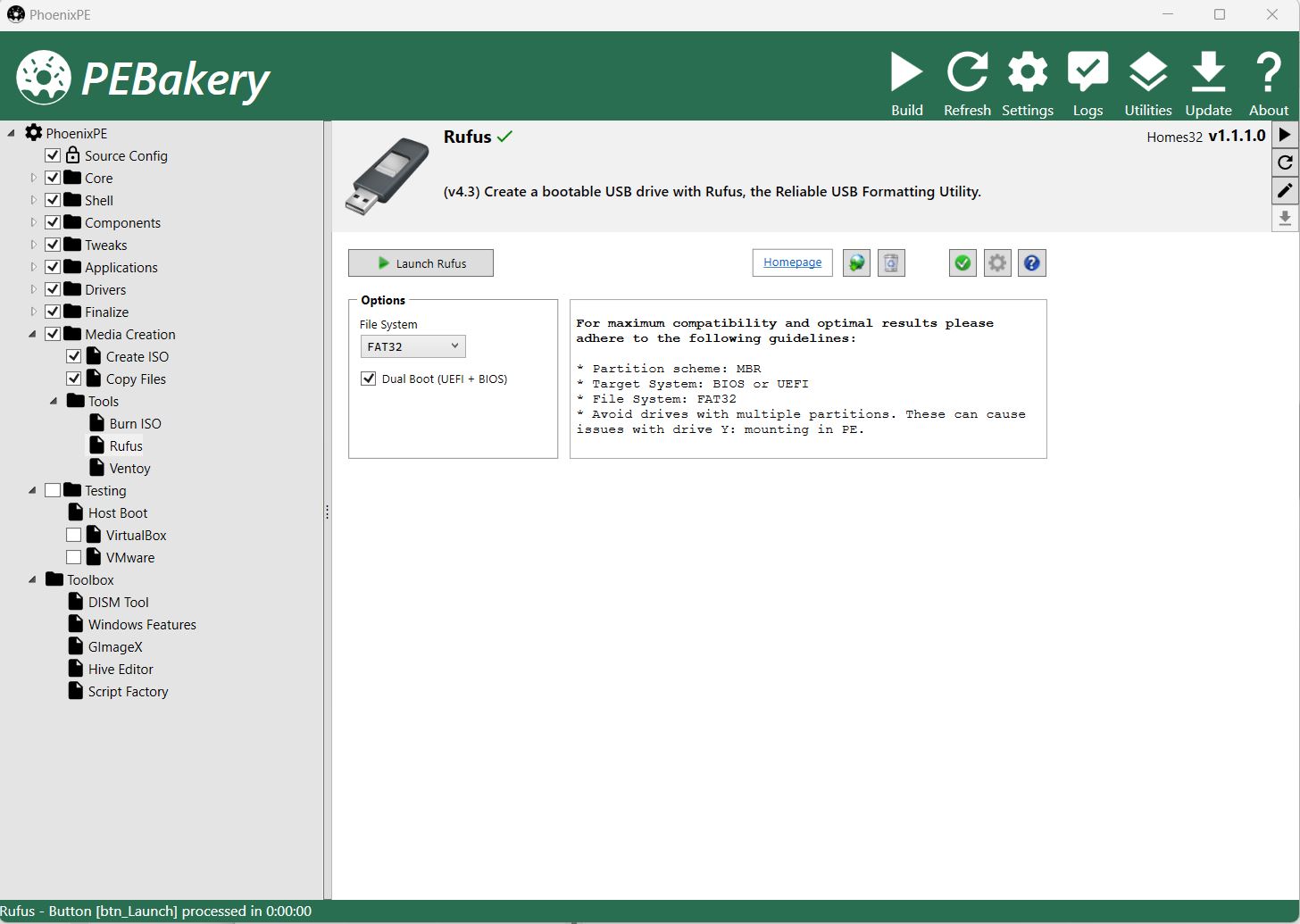Collapse the Media Creation tree node
The width and height of the screenshot is (1300, 924).
pos(33,335)
